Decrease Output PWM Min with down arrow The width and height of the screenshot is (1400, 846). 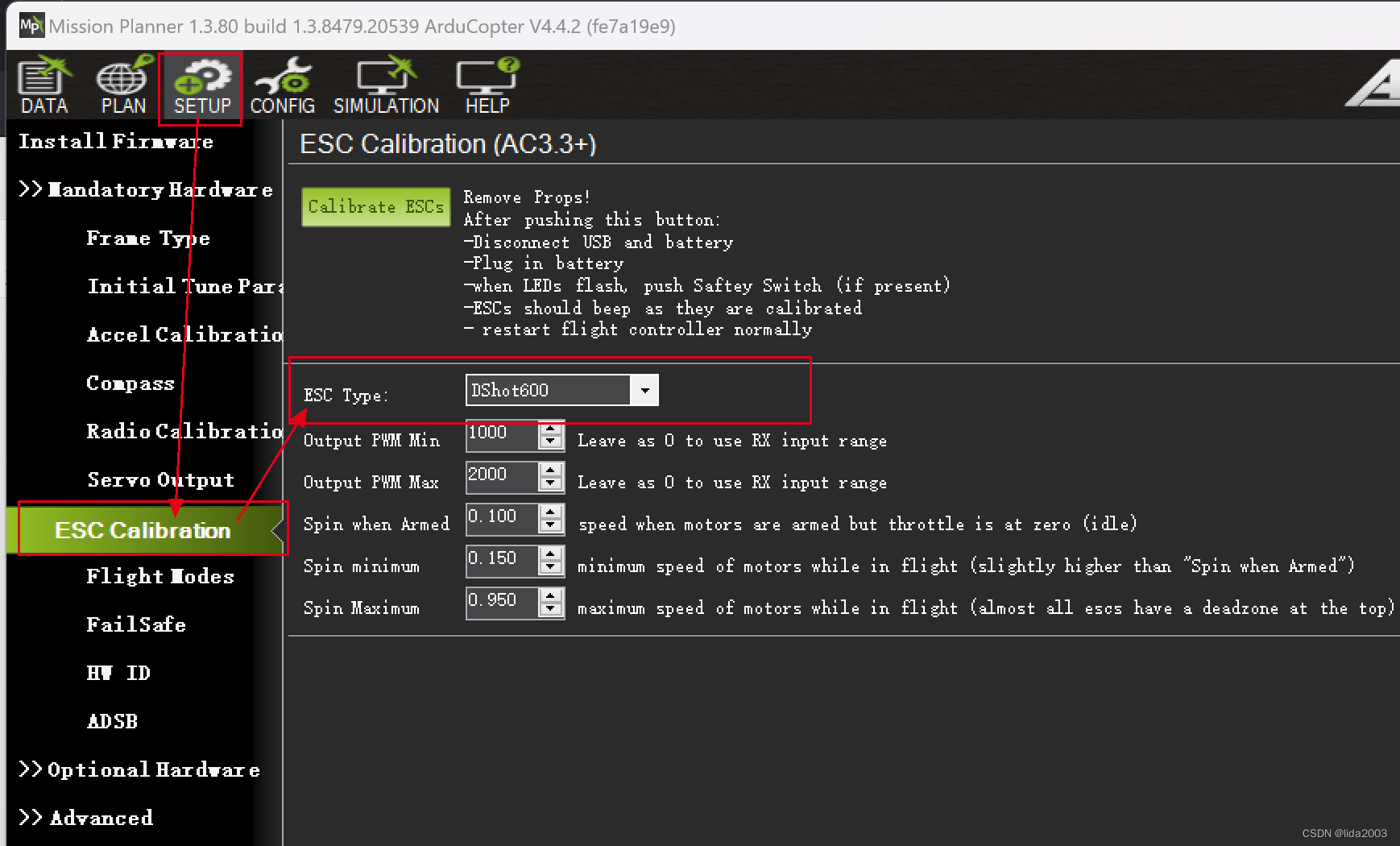551,443
